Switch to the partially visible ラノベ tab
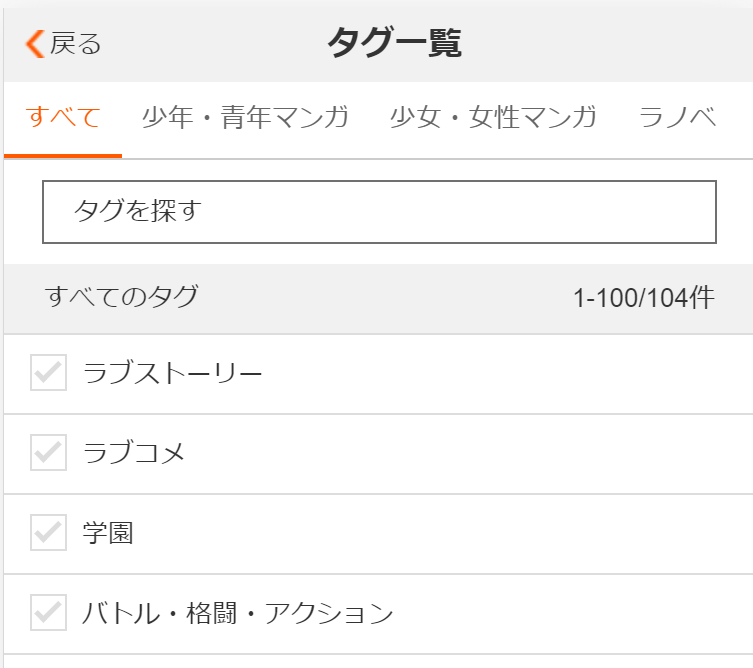This screenshot has width=753, height=668. click(678, 118)
